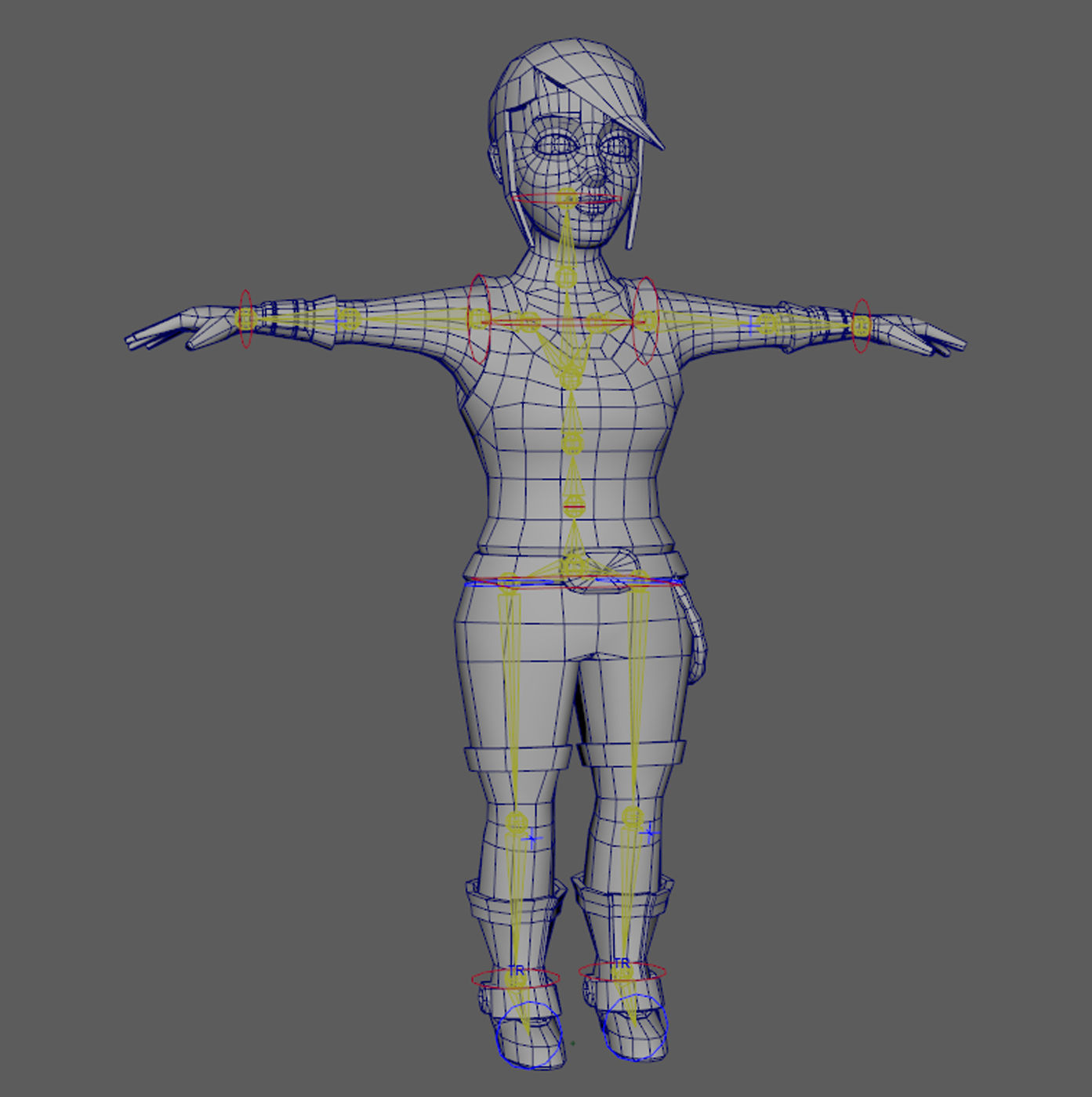Select the upper chest spine joint
Screen dimensions: 1092x1097
pyautogui.click(x=570, y=379)
